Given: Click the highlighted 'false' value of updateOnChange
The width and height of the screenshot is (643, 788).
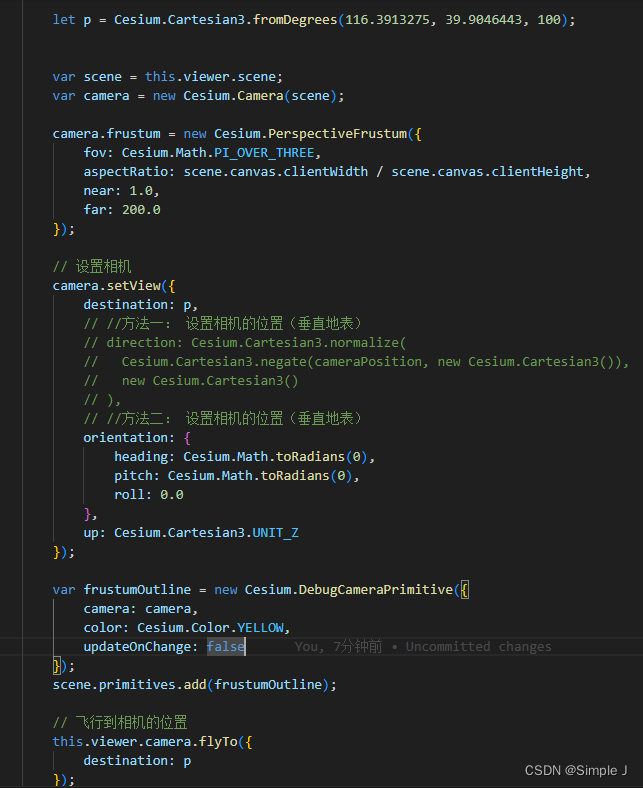Looking at the screenshot, I should [226, 647].
